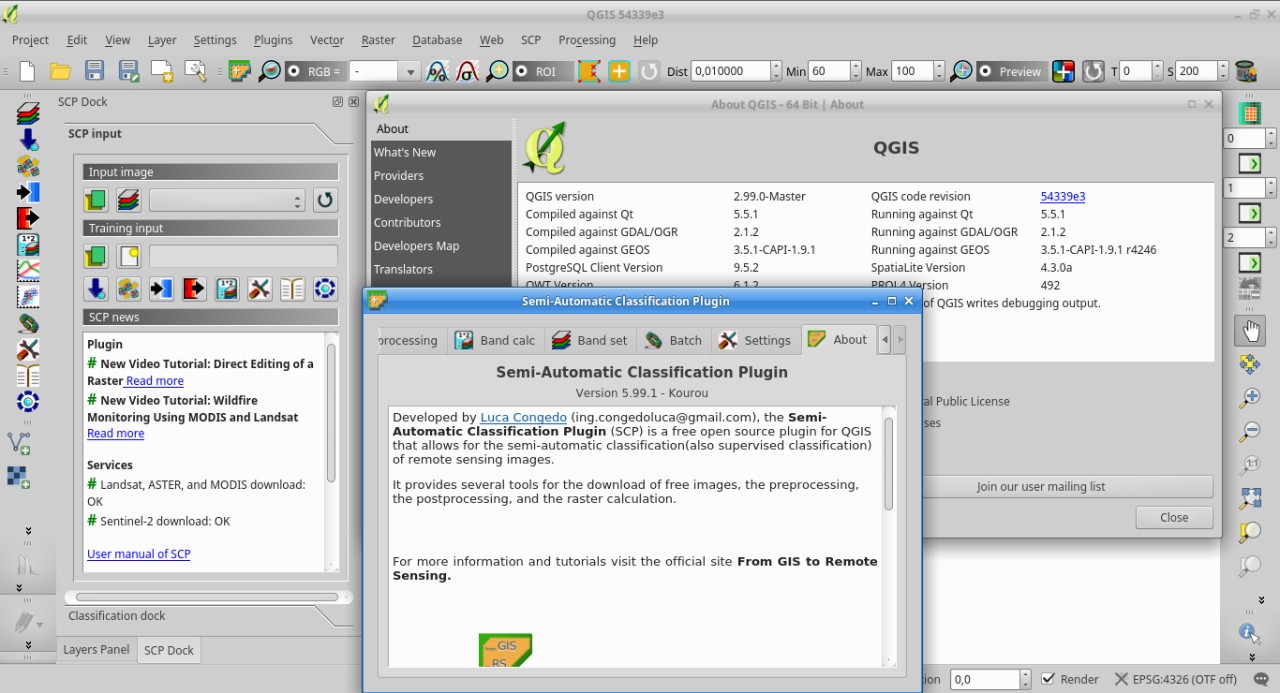Click the user manual book icon in SCP Dock
Viewport: 1280px width, 693px height.
click(x=292, y=289)
